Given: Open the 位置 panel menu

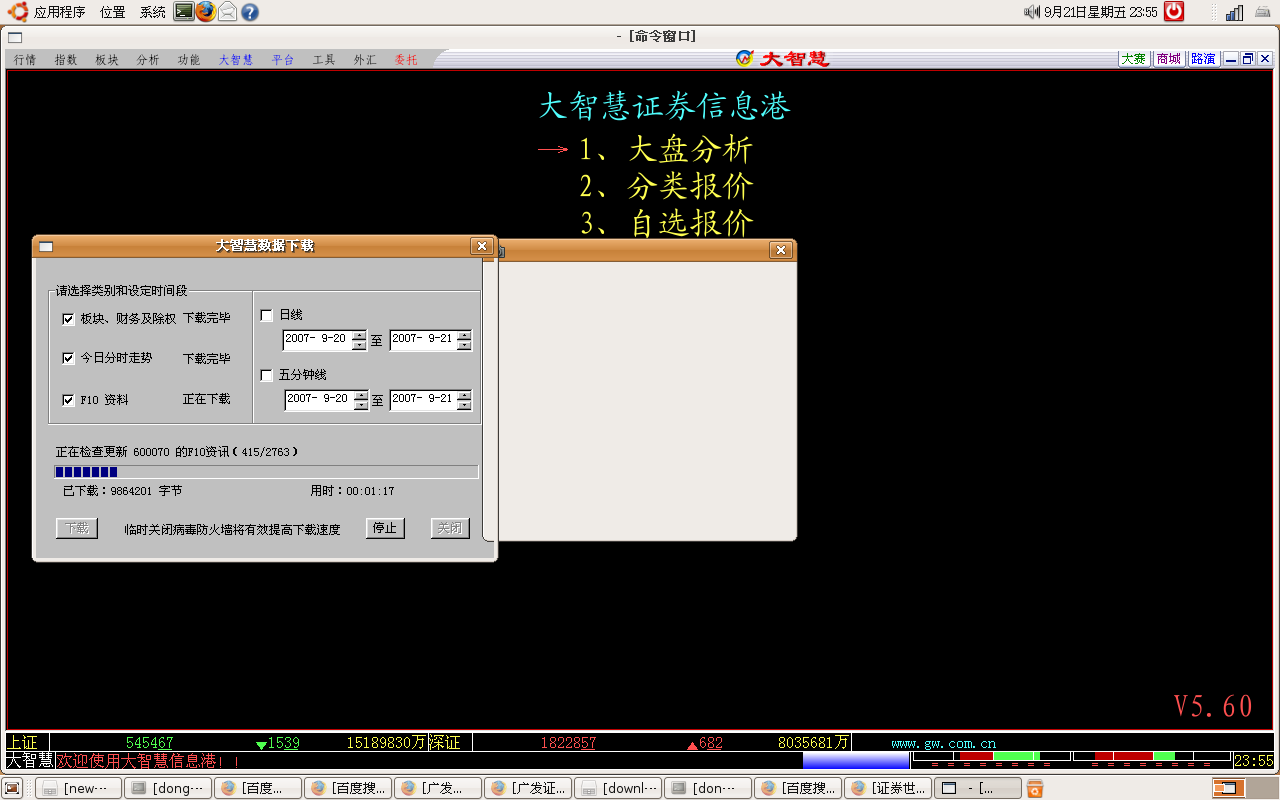Looking at the screenshot, I should tap(113, 12).
